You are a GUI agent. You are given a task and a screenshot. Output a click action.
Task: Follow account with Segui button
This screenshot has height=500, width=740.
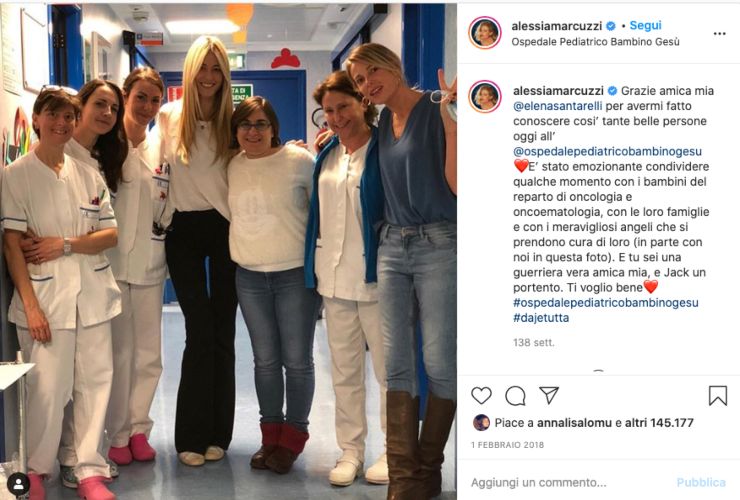645,25
